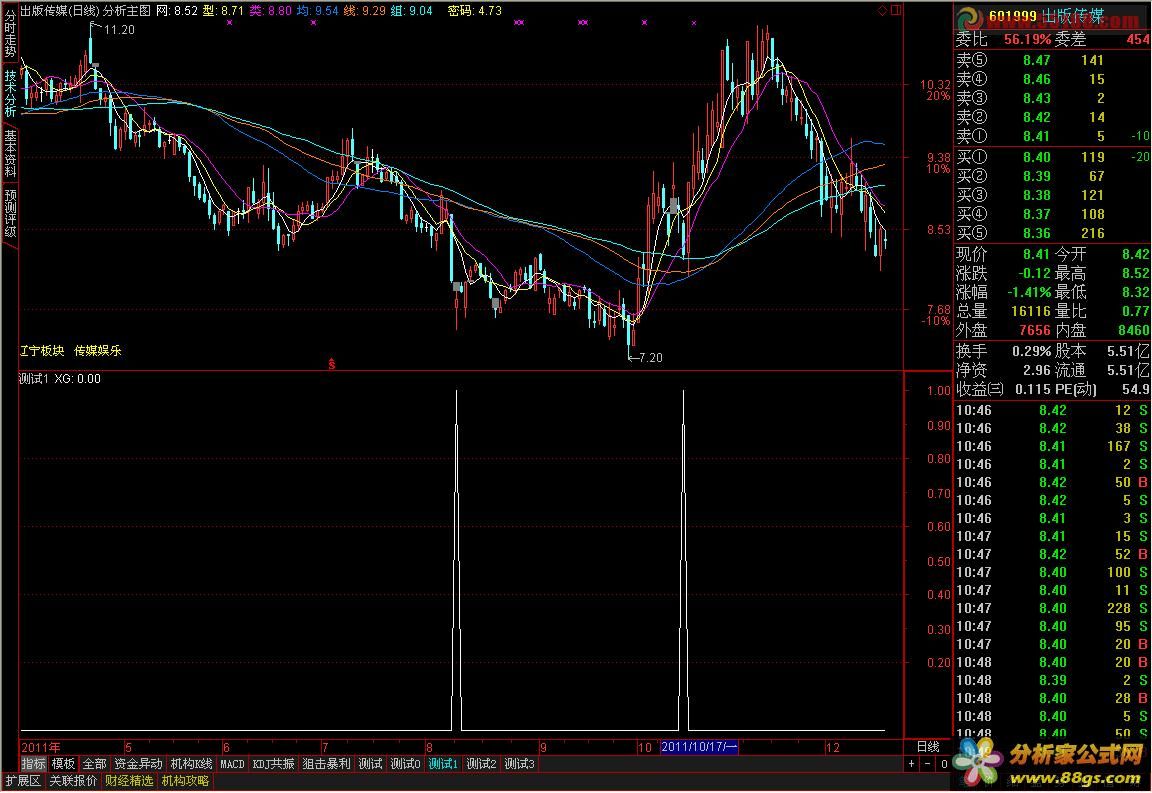1152x793 pixels.
Task: Click the 现价 value 8.41
Action: click(1037, 254)
